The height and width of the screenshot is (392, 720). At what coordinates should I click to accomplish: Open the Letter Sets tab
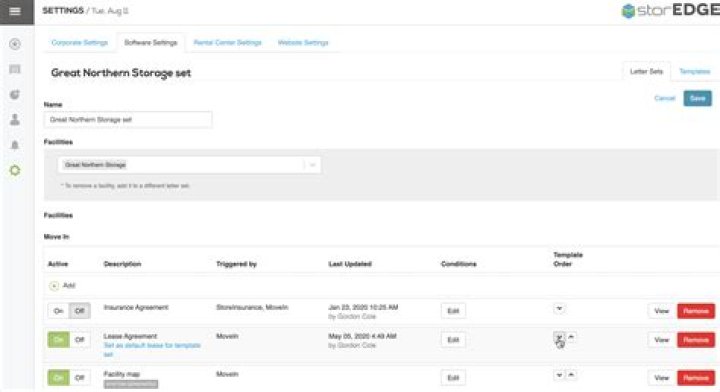(x=646, y=72)
